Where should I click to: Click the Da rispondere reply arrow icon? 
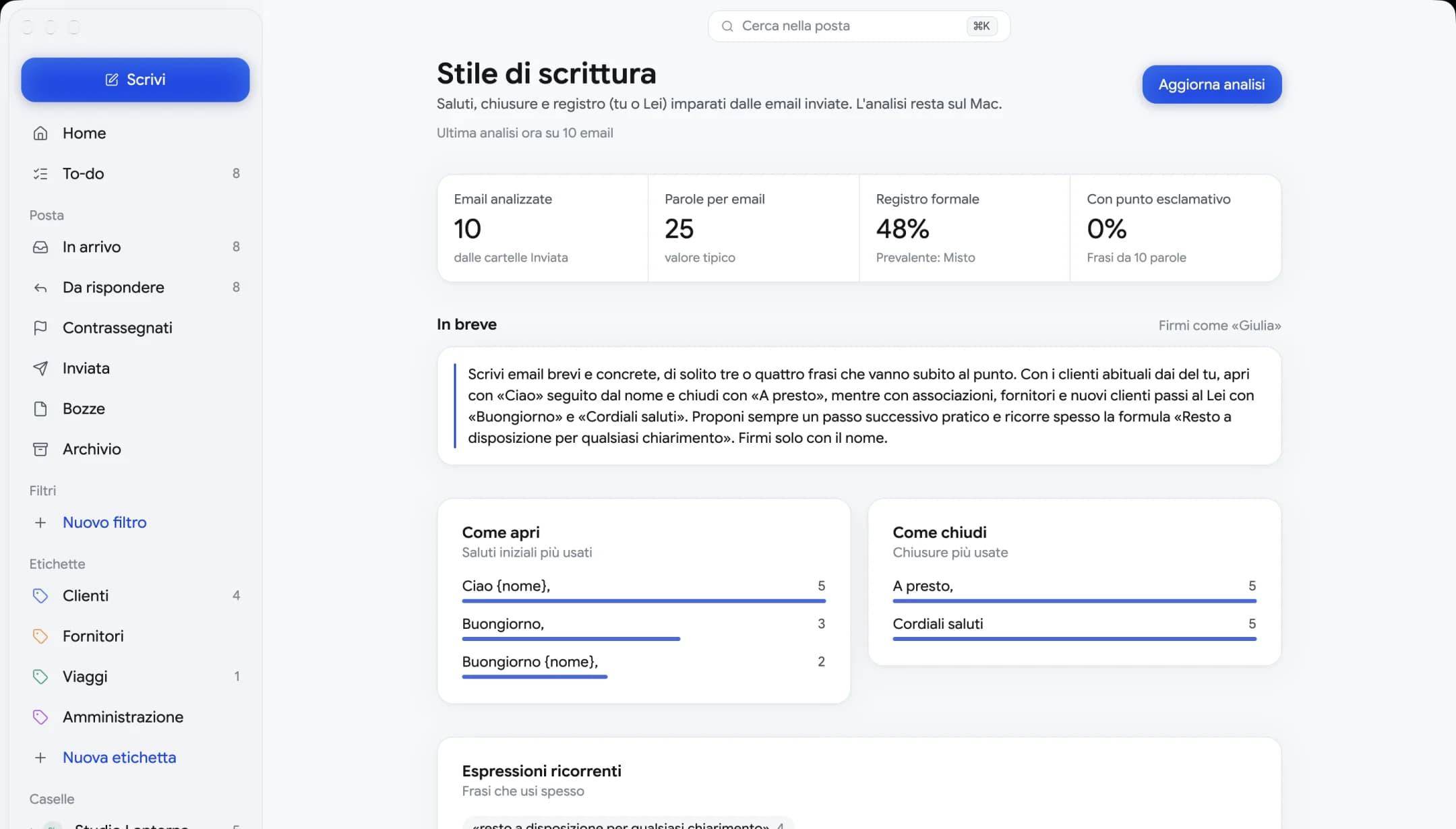coord(40,288)
